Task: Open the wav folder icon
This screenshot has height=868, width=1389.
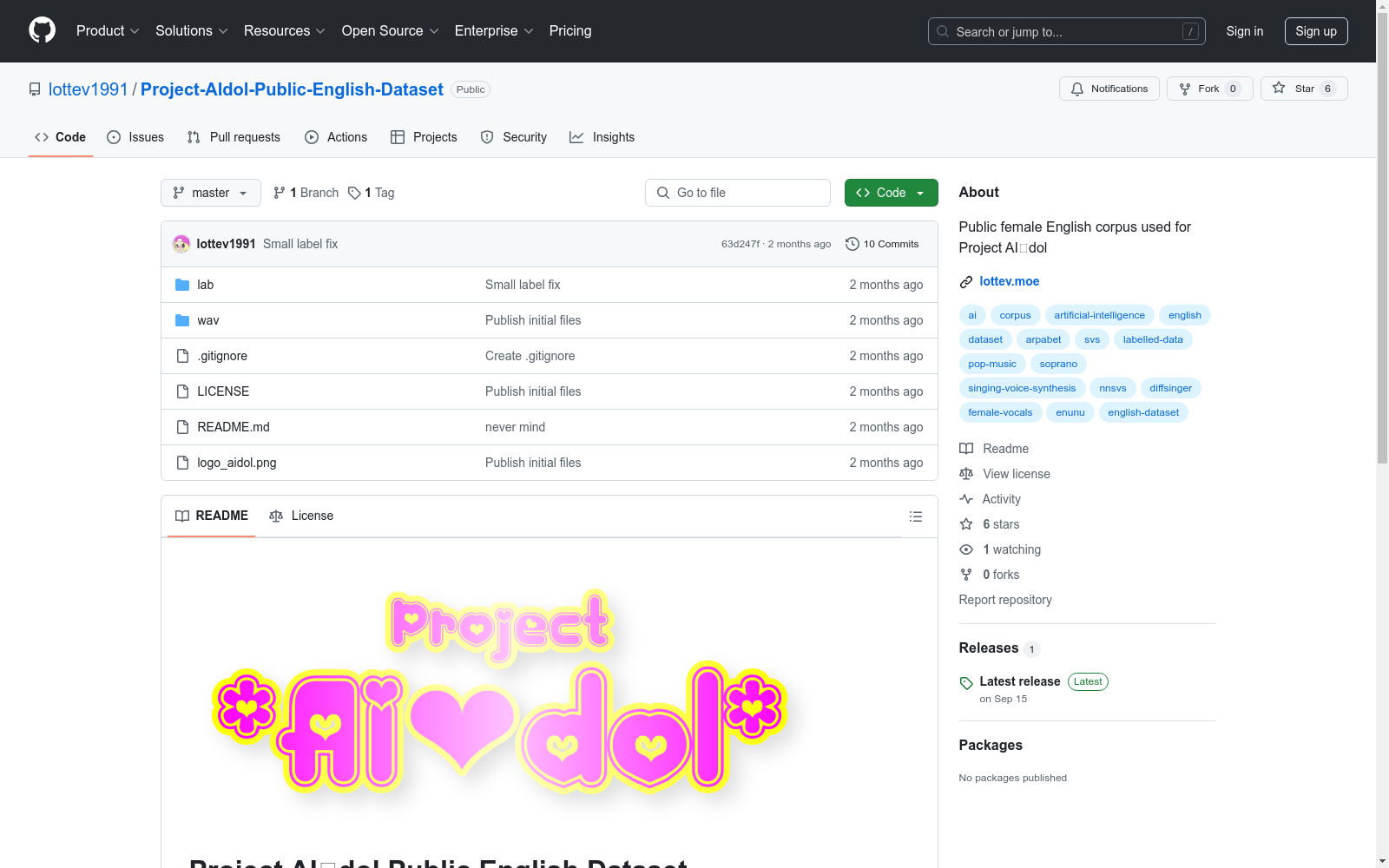Action: [182, 320]
